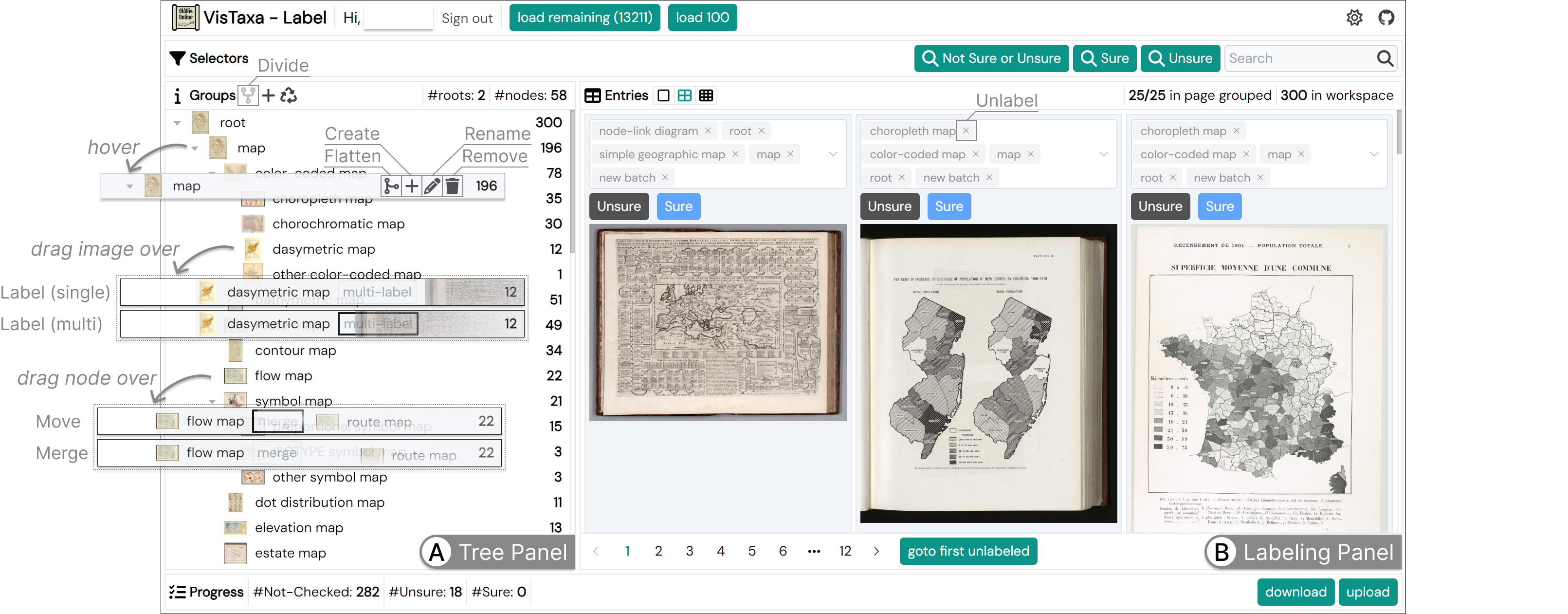
Task: Click the Divide groups fork icon
Action: [248, 95]
